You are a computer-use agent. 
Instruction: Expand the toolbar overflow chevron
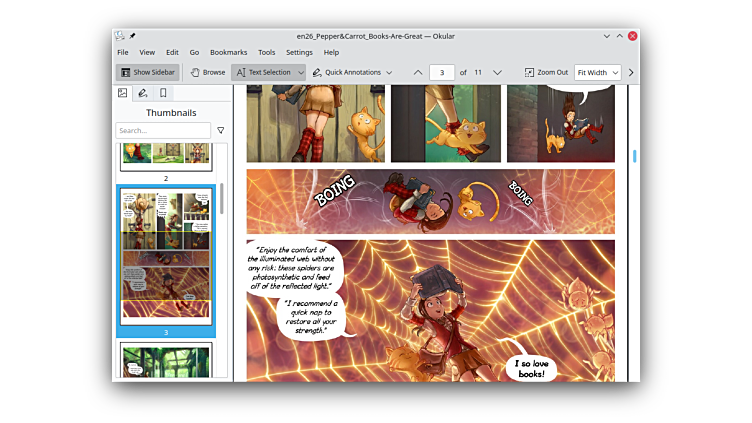[631, 72]
